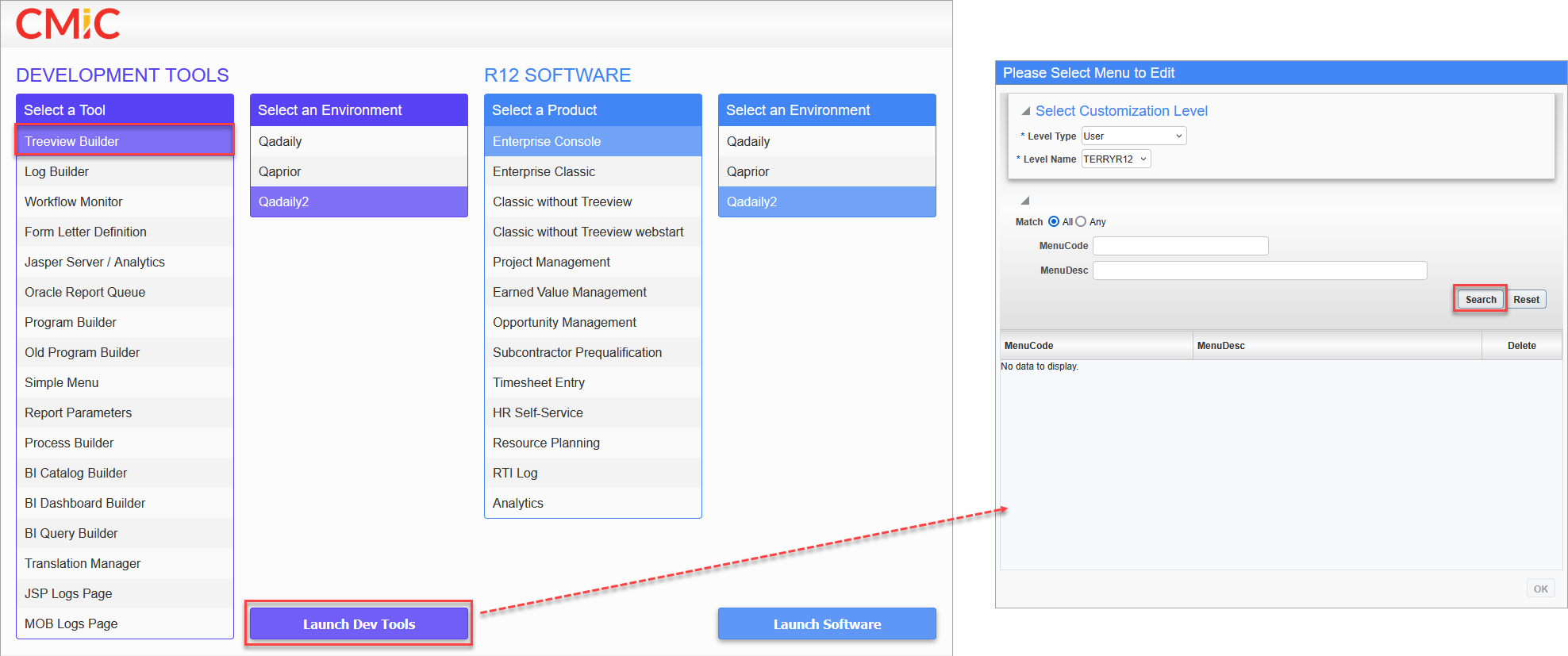This screenshot has height=656, width=1568.
Task: Select Classic without Treeview product
Action: [593, 201]
